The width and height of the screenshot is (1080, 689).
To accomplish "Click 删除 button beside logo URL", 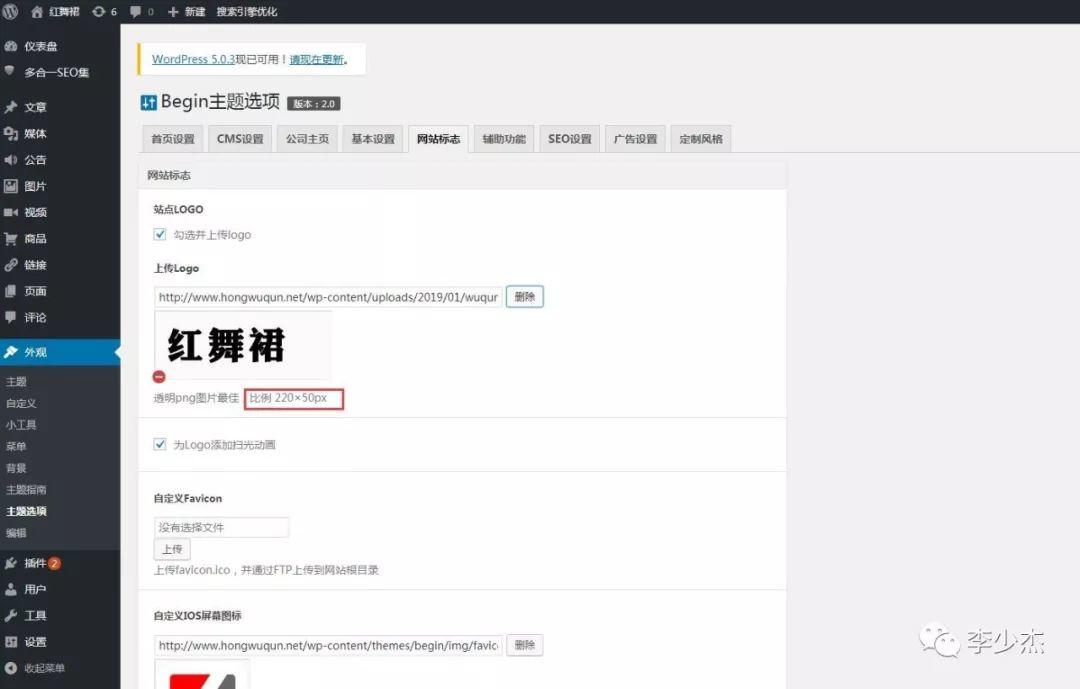I will (525, 296).
